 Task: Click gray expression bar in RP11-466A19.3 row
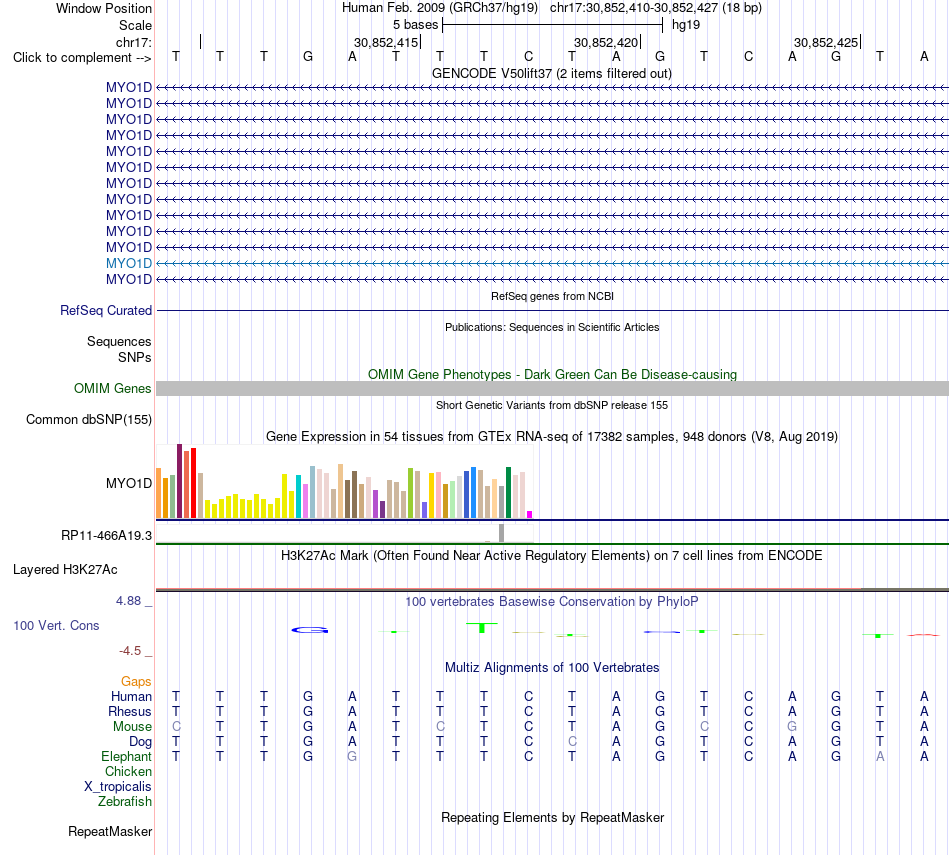click(x=501, y=533)
